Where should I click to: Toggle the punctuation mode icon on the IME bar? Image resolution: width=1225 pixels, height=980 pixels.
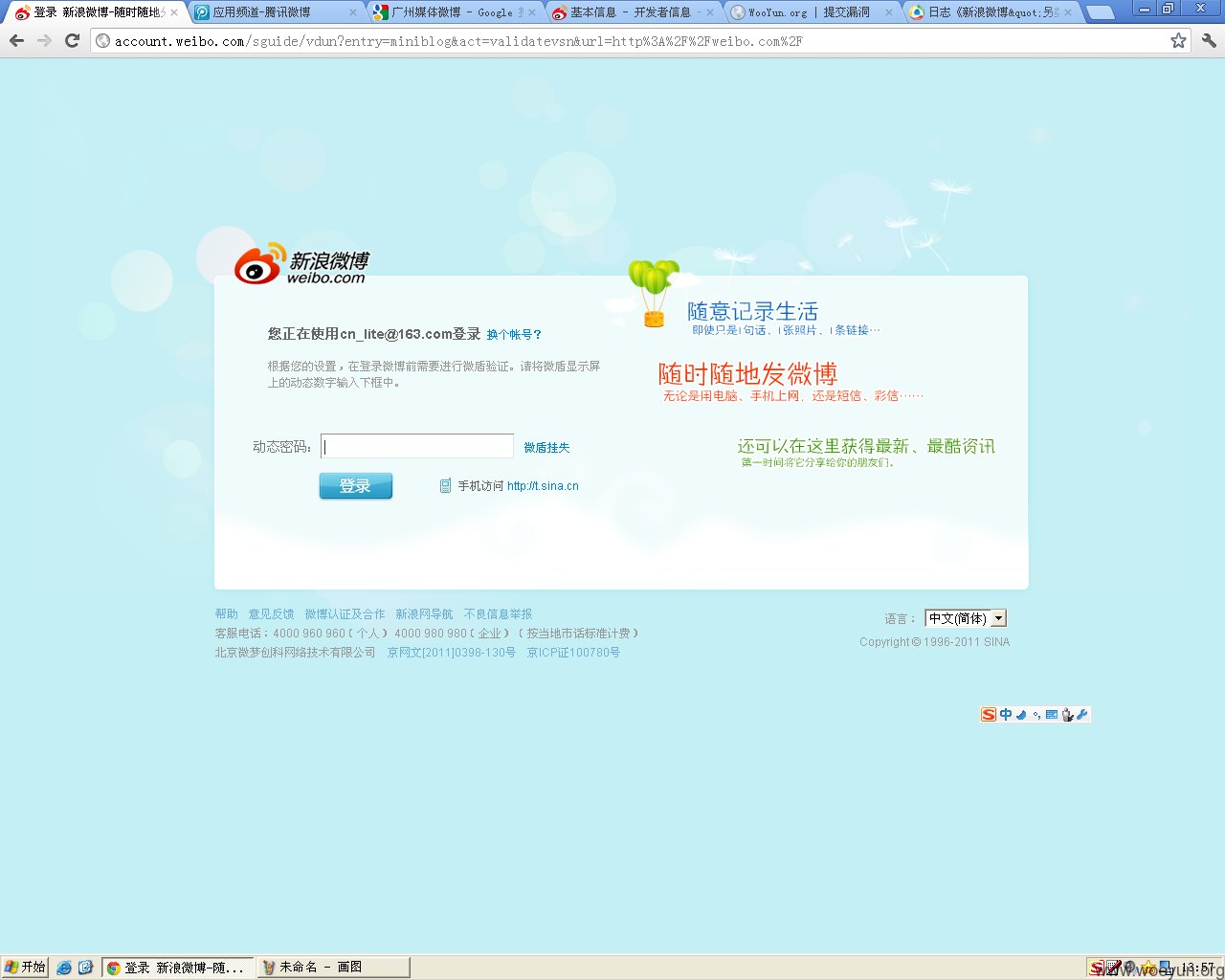click(x=1036, y=715)
